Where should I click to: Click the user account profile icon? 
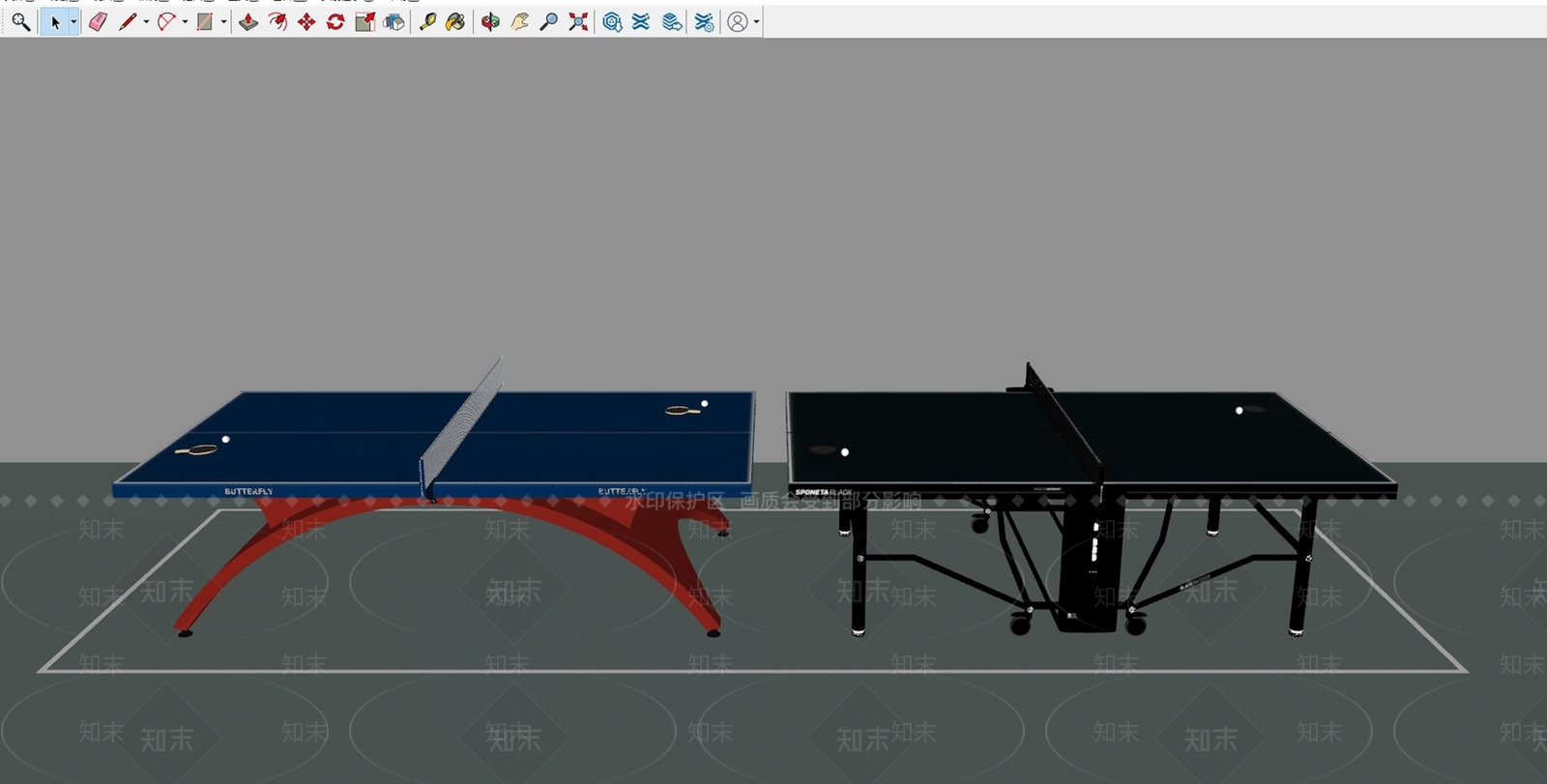pyautogui.click(x=738, y=21)
